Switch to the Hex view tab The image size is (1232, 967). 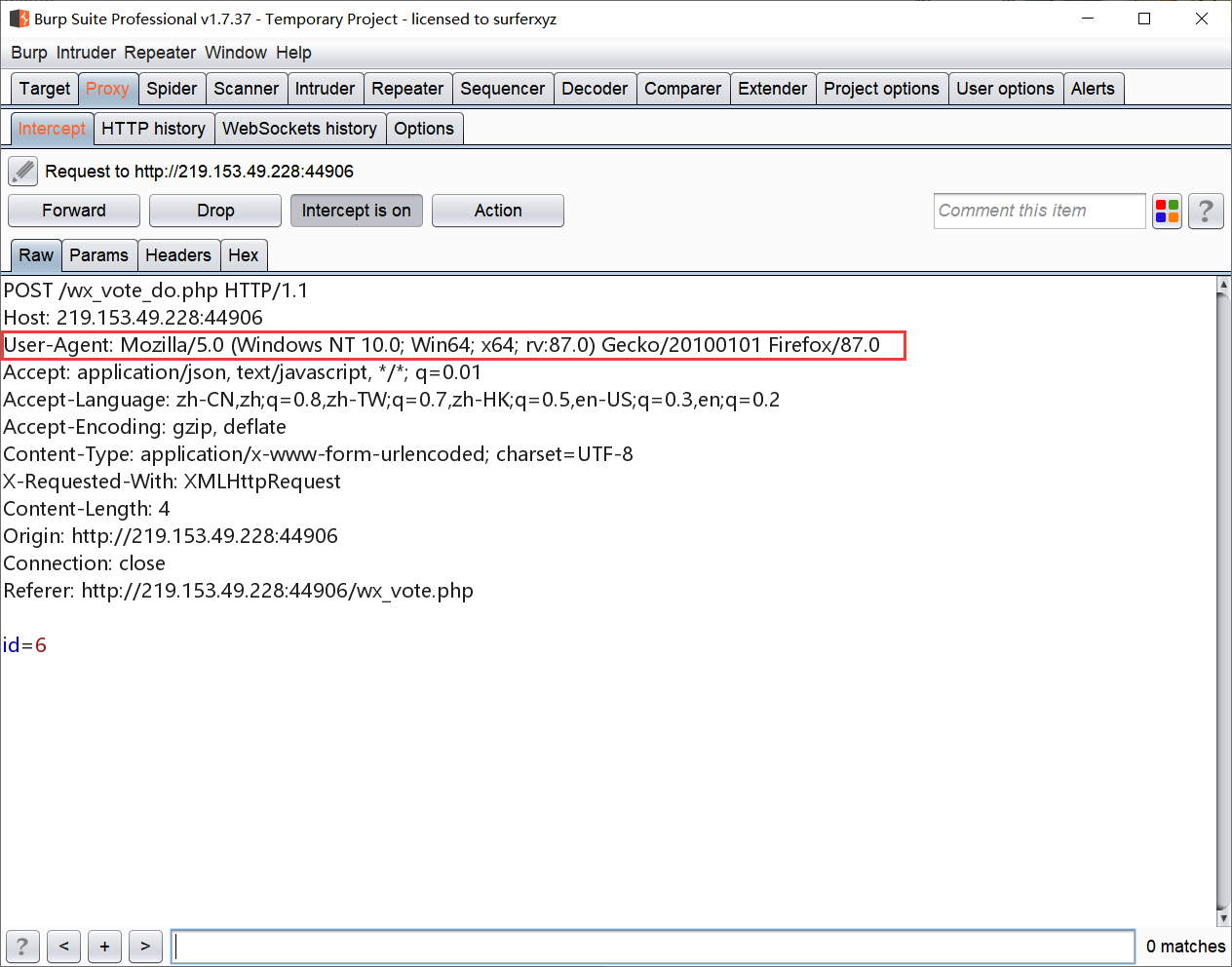pos(244,255)
